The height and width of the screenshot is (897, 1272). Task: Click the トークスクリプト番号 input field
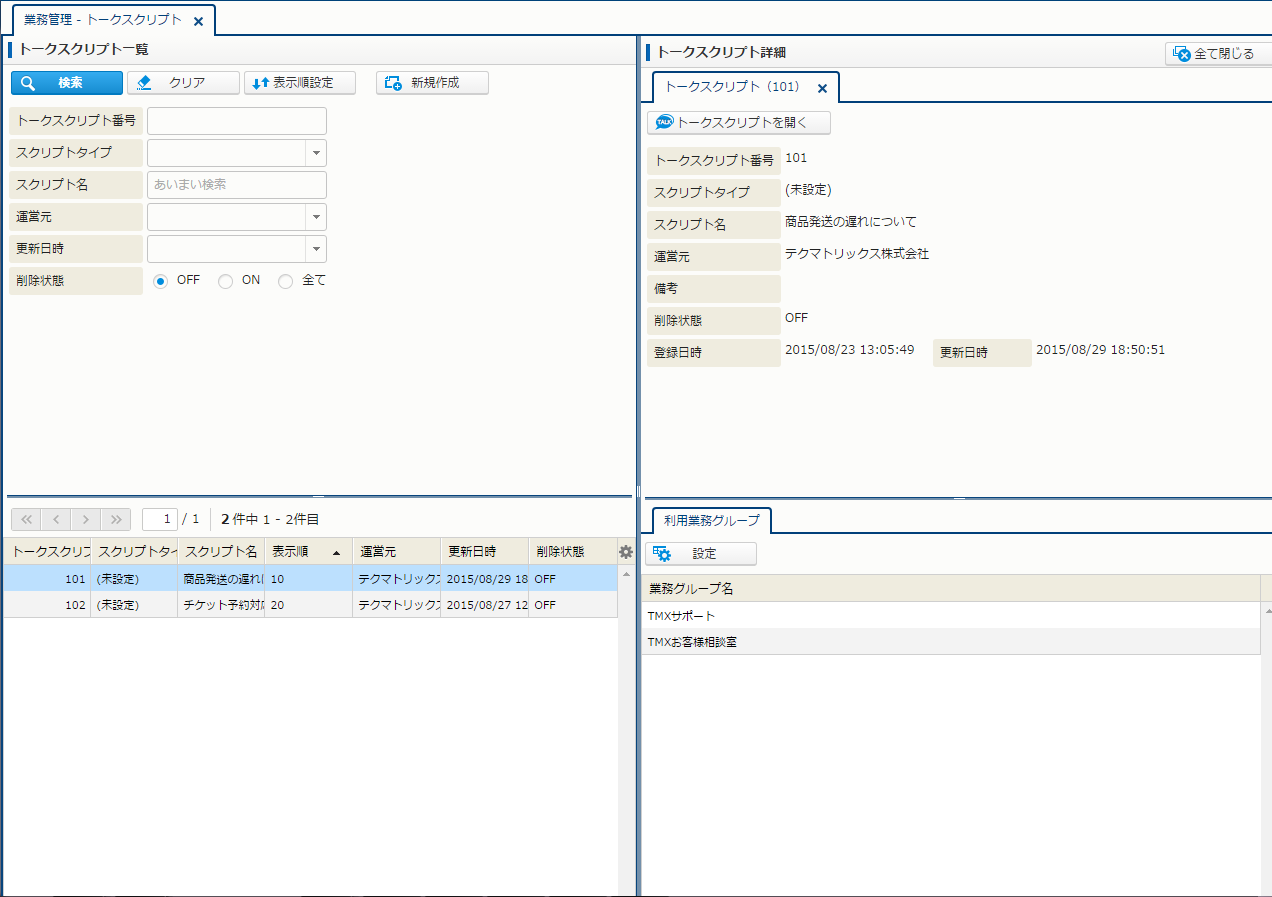click(237, 121)
